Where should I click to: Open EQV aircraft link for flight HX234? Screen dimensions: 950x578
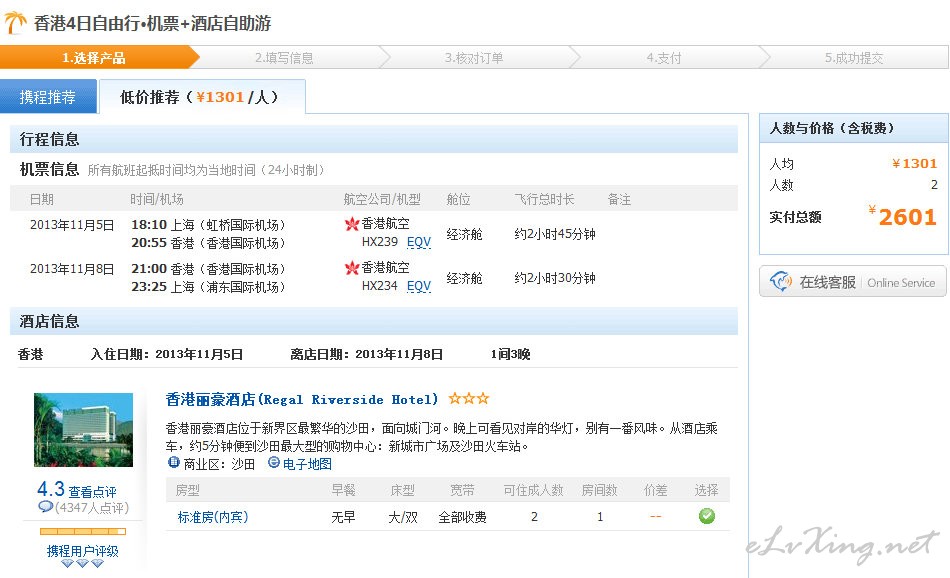[419, 286]
